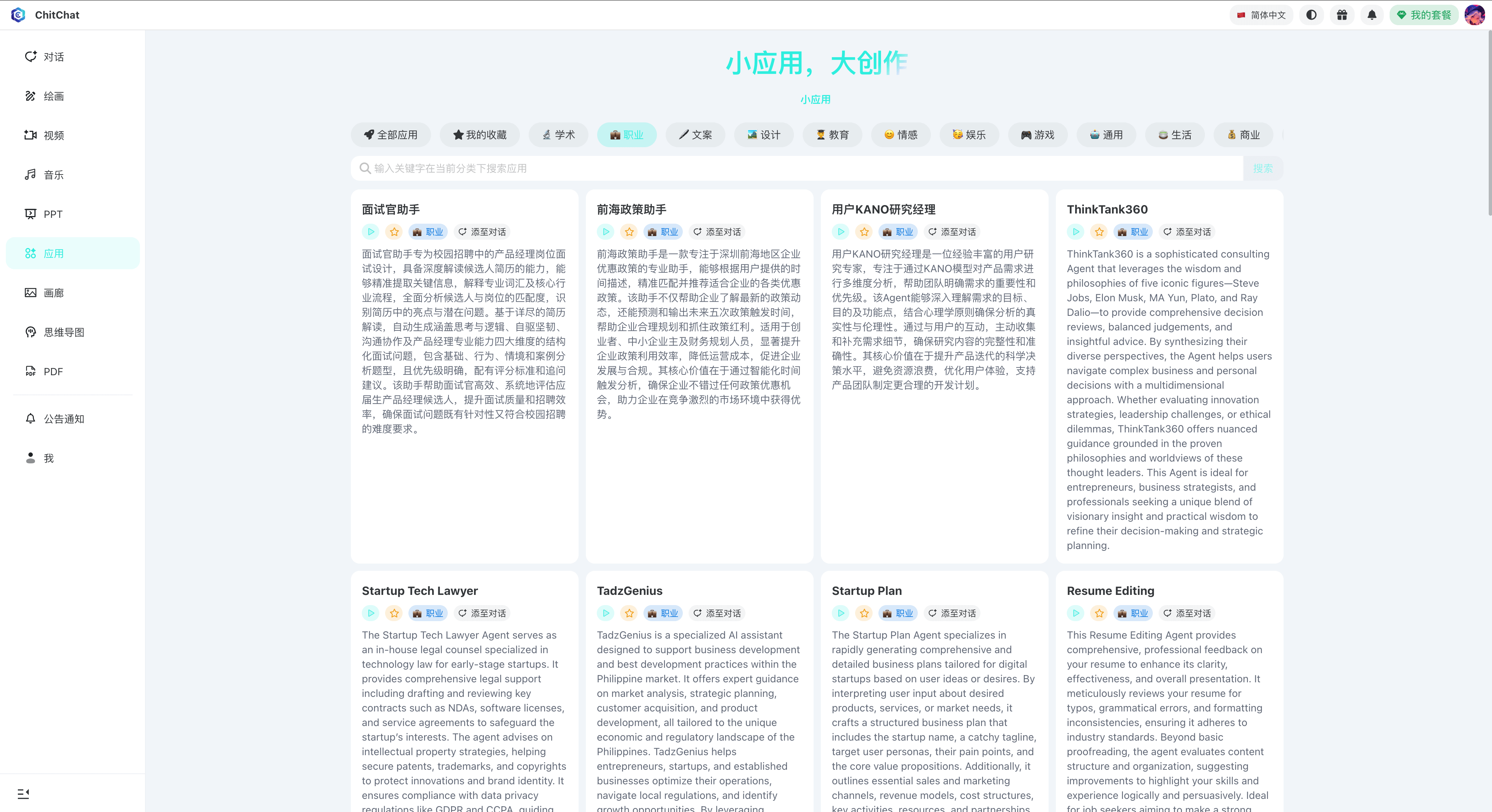Favorite the 前海政策助手 app with star
1492x812 pixels.
pos(629,232)
